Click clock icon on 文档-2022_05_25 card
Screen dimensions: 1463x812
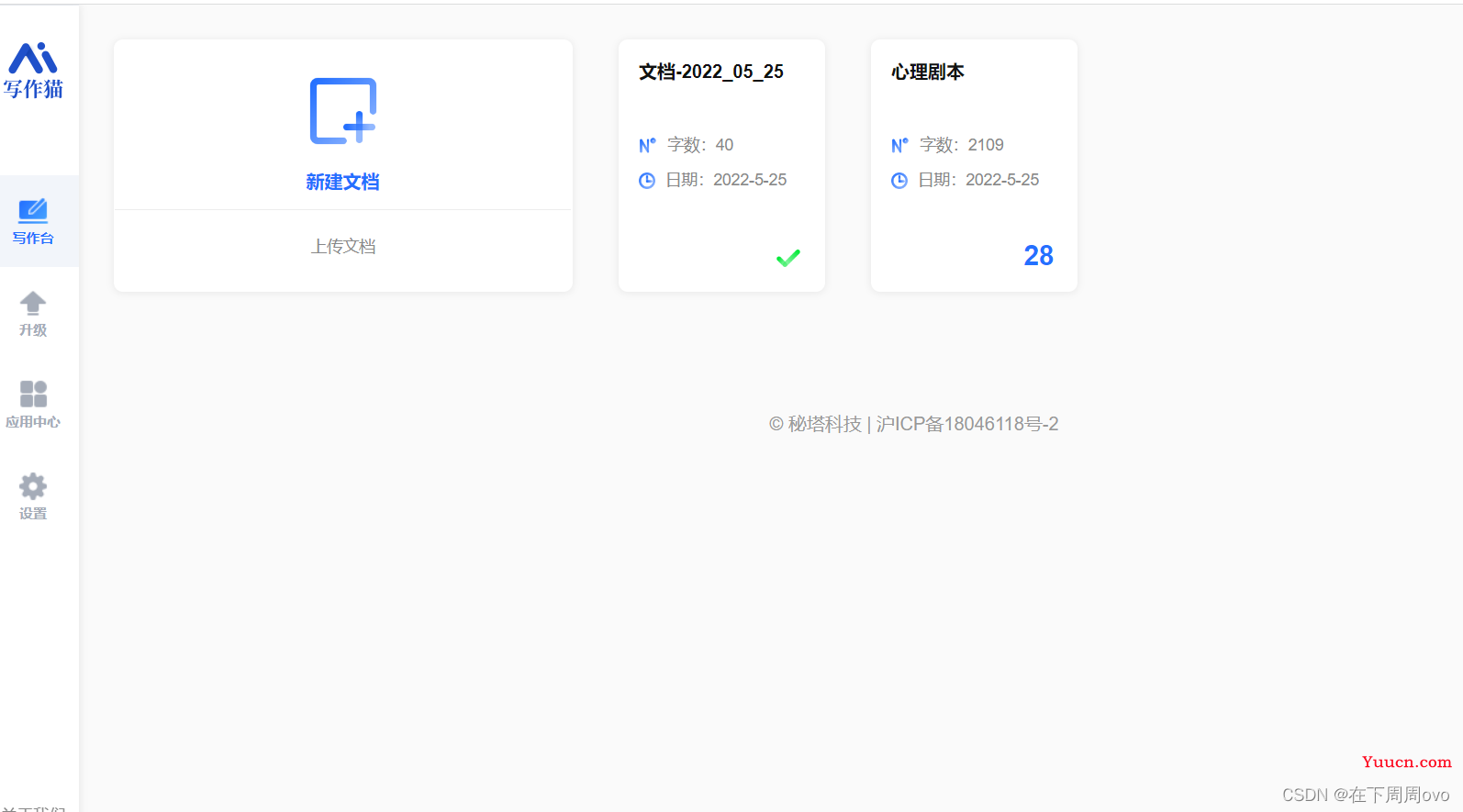[647, 180]
